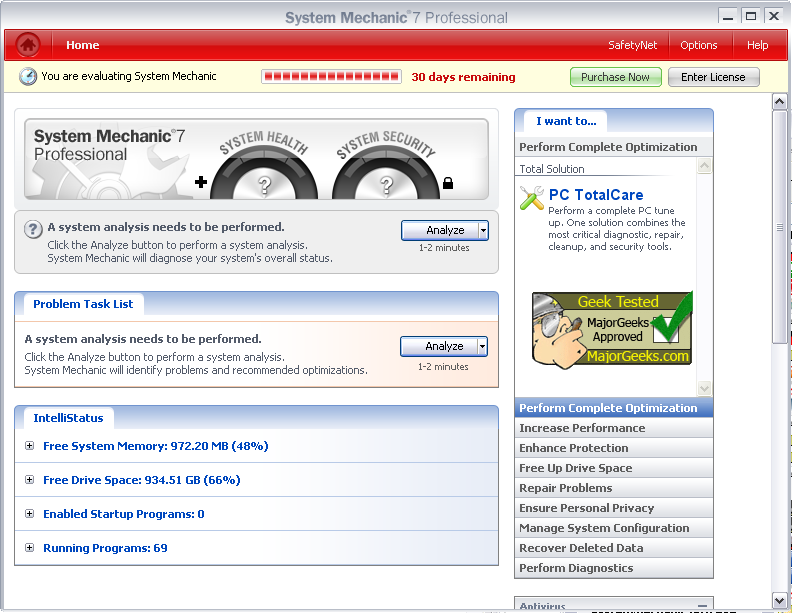
Task: Open the SafetyNet menu
Action: click(x=632, y=45)
